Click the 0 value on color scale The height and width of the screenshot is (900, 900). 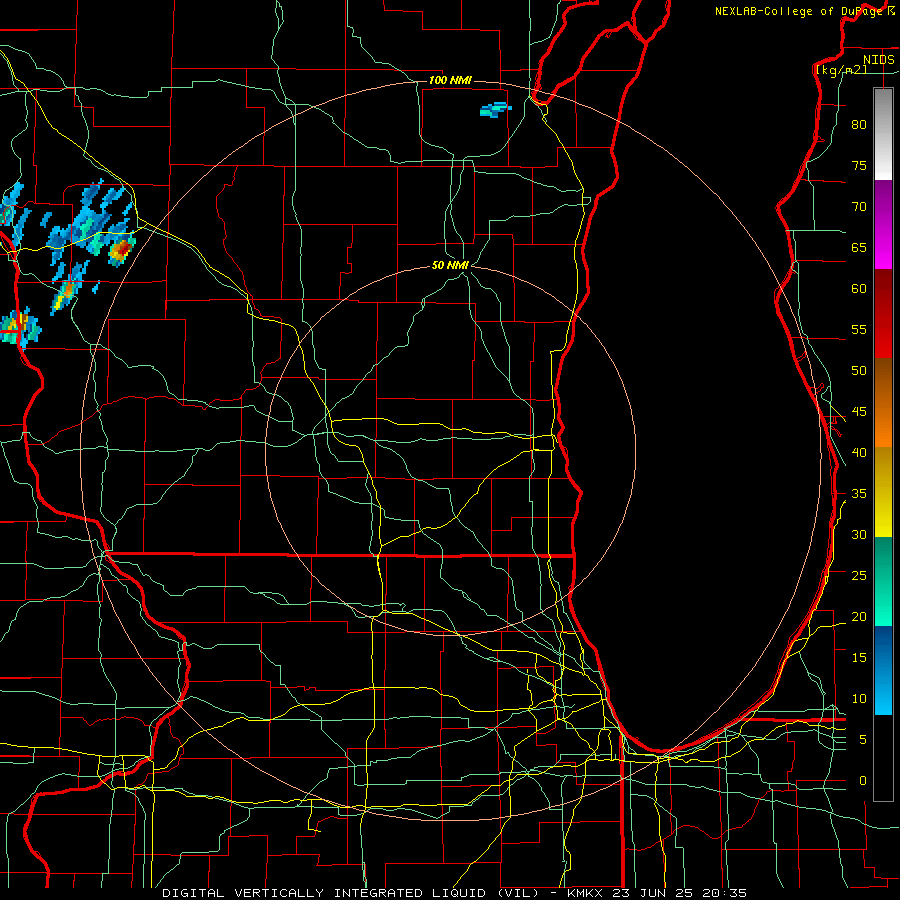click(x=863, y=781)
